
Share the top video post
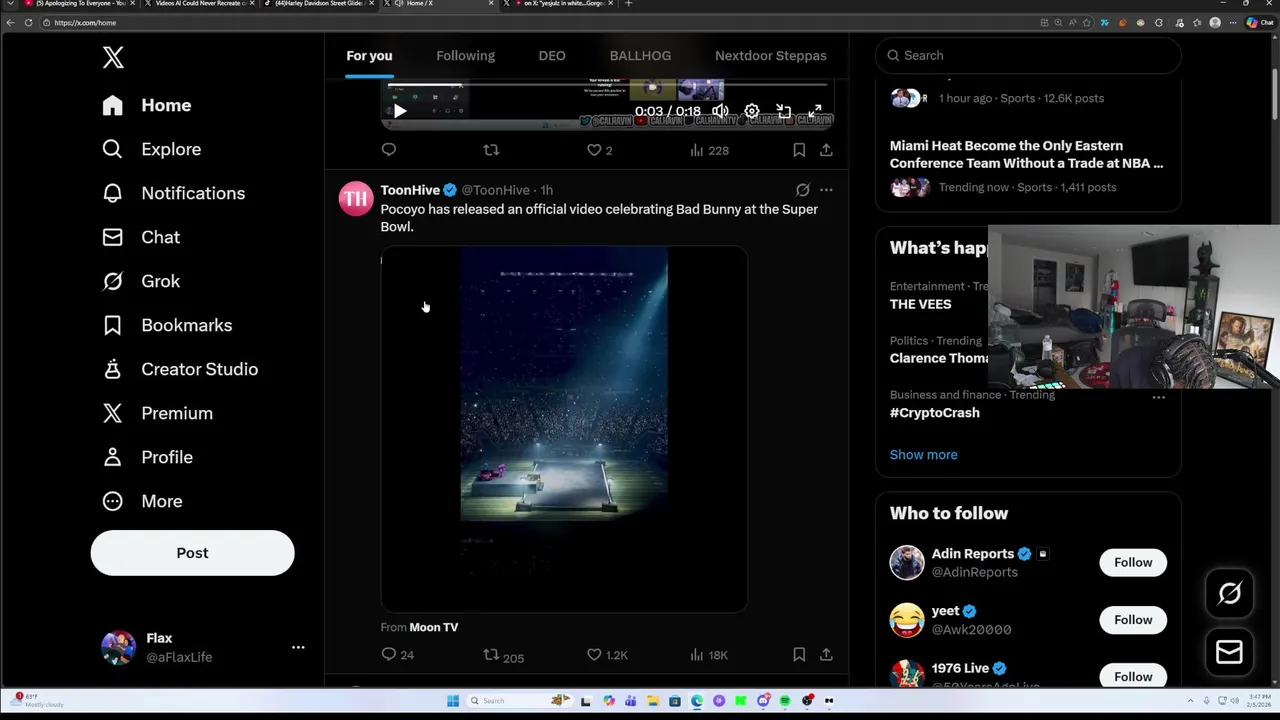click(826, 150)
